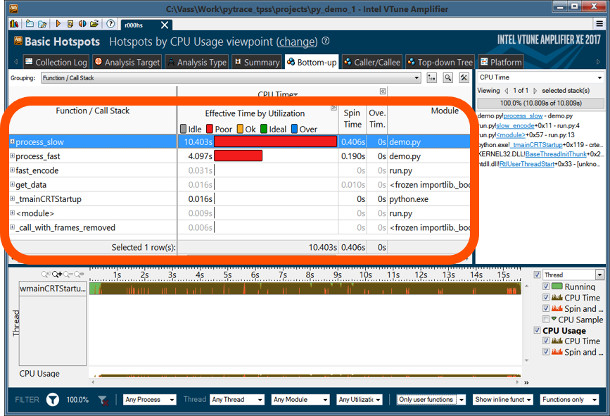
Task: Click the Open Result folder icon
Action: [94, 24]
